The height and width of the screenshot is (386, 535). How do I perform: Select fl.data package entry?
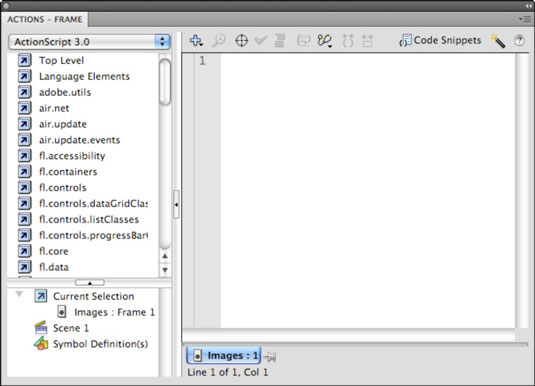(x=54, y=267)
